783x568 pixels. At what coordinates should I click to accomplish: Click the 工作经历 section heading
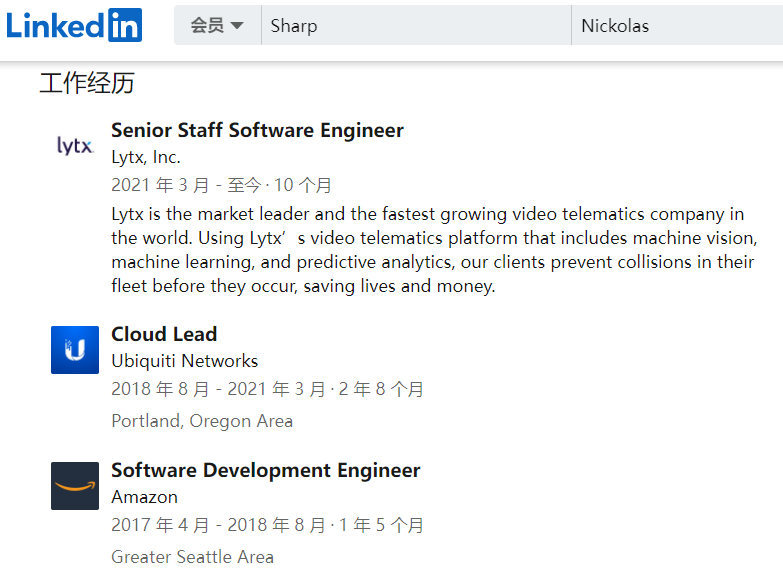pyautogui.click(x=87, y=83)
